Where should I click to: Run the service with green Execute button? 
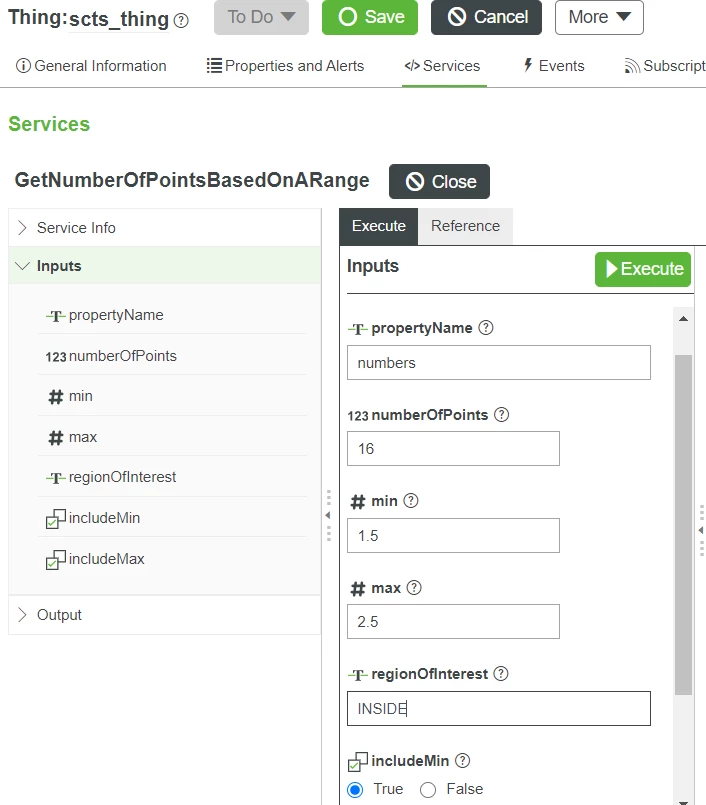pyautogui.click(x=643, y=269)
